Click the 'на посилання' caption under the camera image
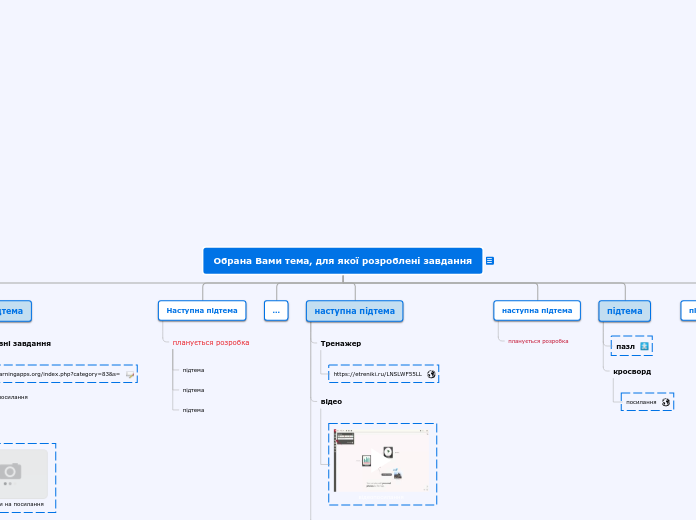This screenshot has height=520, width=696. (x=24, y=504)
